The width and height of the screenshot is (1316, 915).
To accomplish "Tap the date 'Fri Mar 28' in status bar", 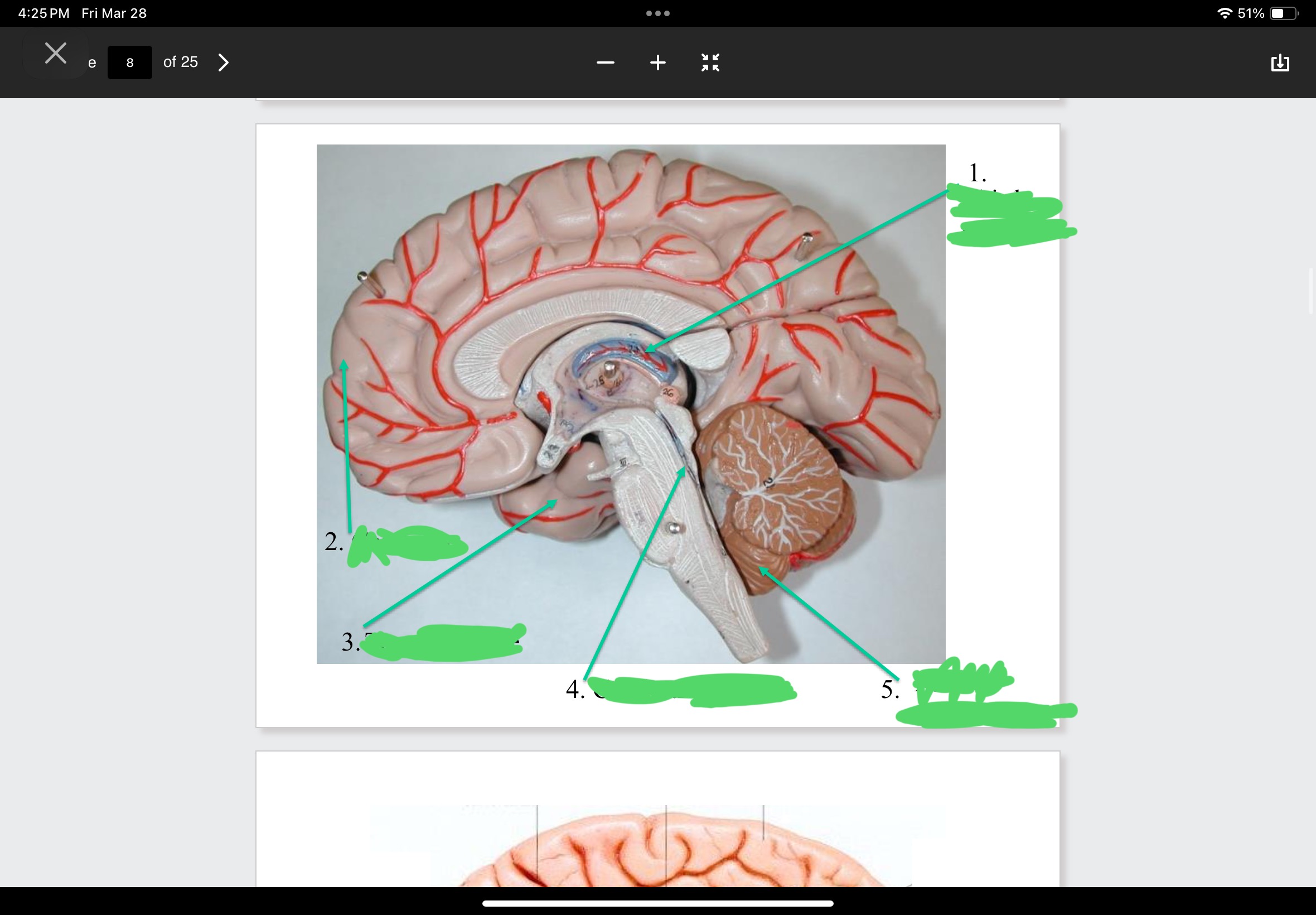I will [x=114, y=13].
